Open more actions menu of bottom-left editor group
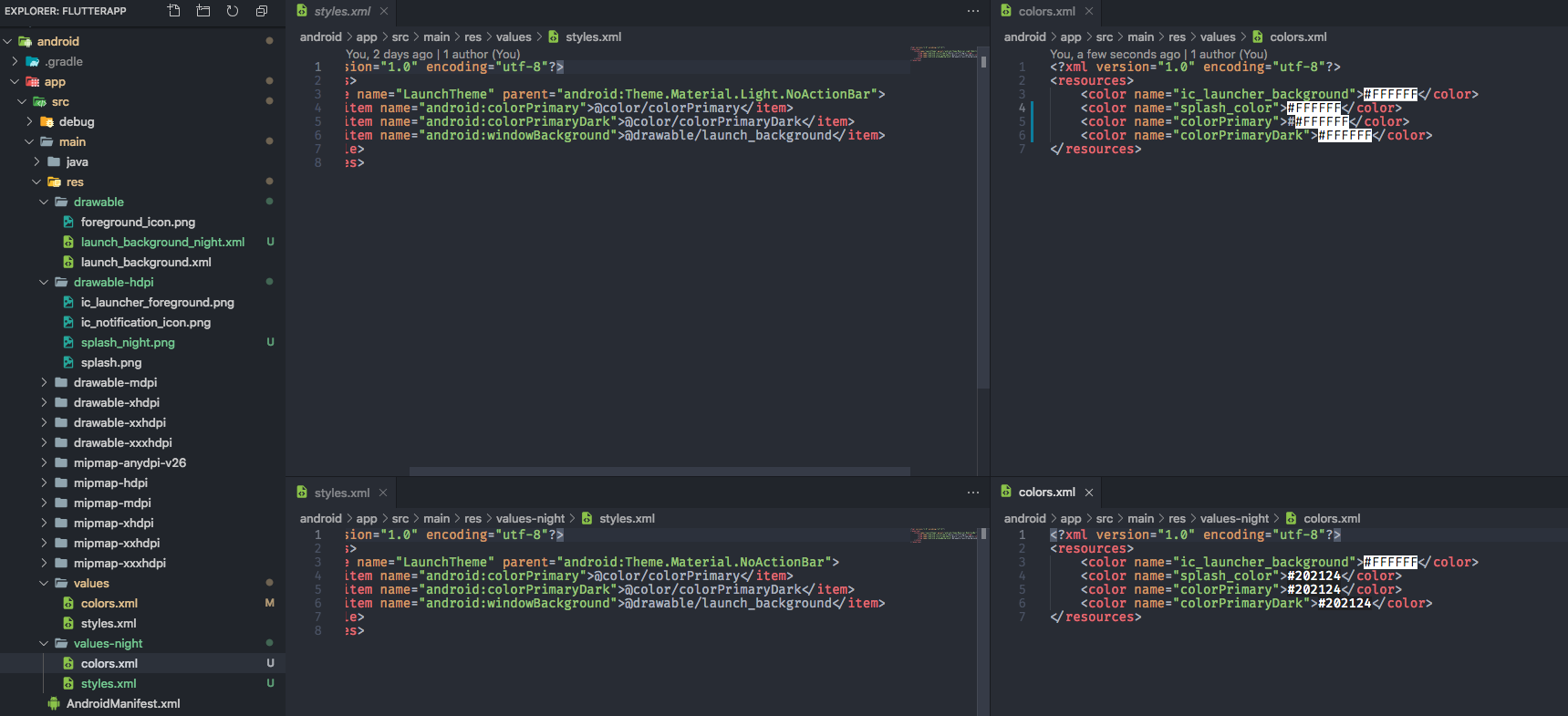The image size is (1568, 716). tap(972, 493)
